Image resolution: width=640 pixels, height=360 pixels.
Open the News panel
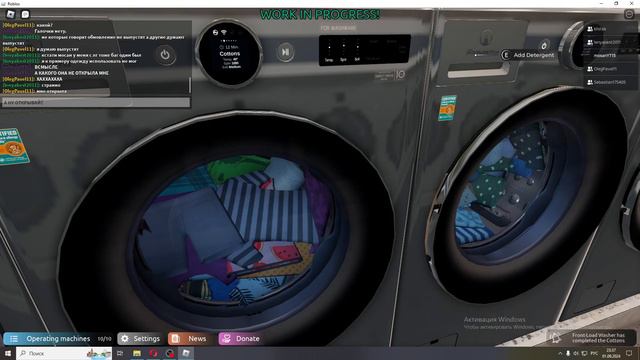click(x=190, y=338)
